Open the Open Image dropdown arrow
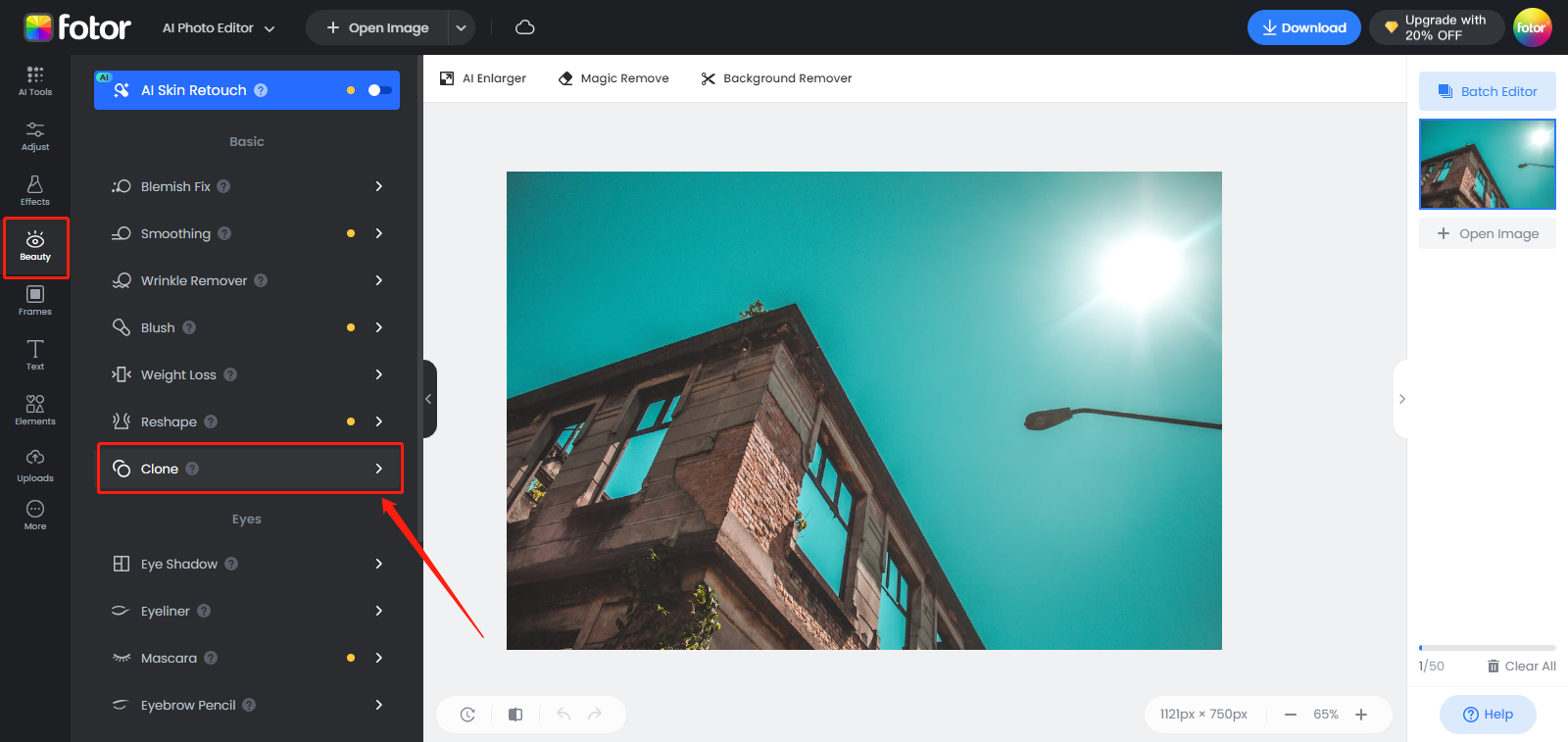This screenshot has width=1568, height=742. tap(461, 27)
